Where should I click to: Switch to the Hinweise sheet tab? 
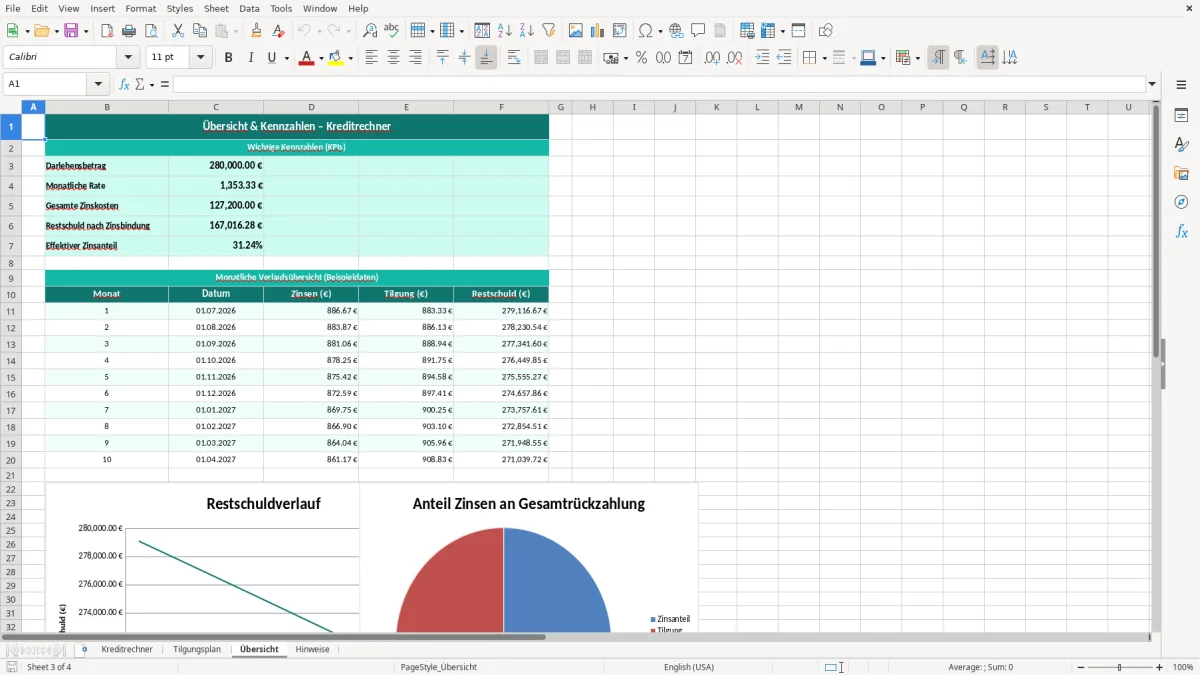tap(312, 649)
